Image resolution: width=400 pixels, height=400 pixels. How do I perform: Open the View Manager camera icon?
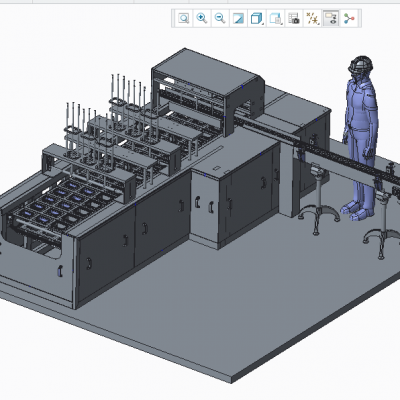[x=294, y=18]
